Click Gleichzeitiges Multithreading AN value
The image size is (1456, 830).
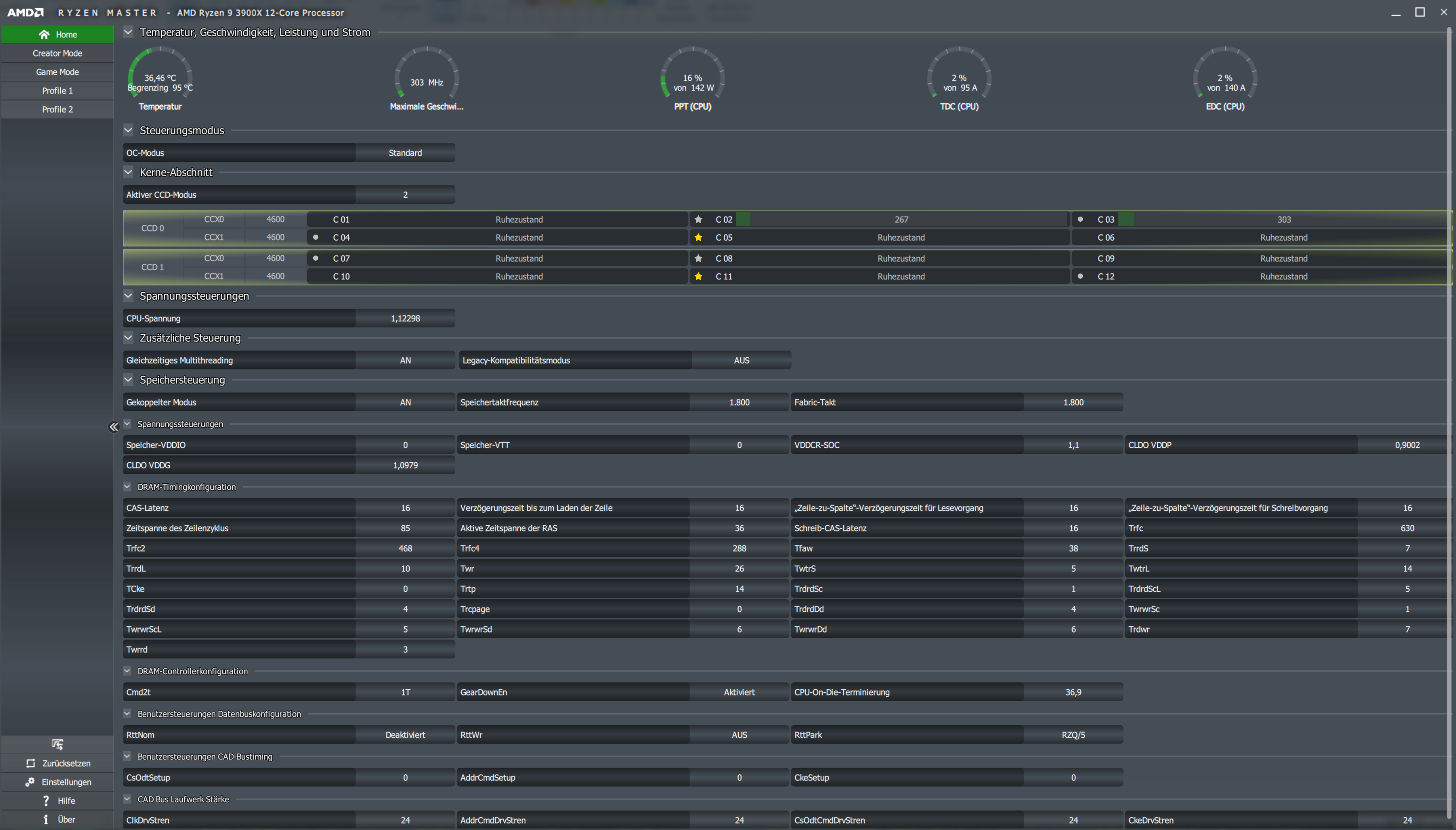click(x=405, y=360)
